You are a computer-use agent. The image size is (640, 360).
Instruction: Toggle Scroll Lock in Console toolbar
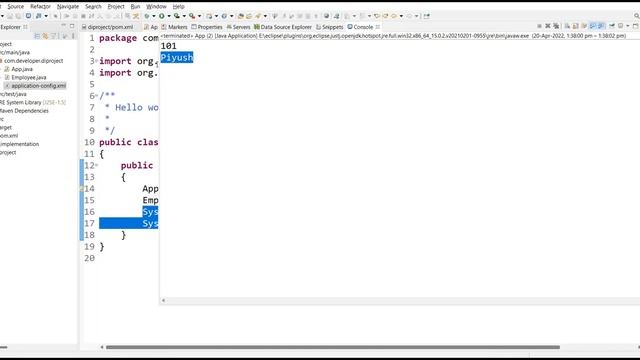click(576, 26)
